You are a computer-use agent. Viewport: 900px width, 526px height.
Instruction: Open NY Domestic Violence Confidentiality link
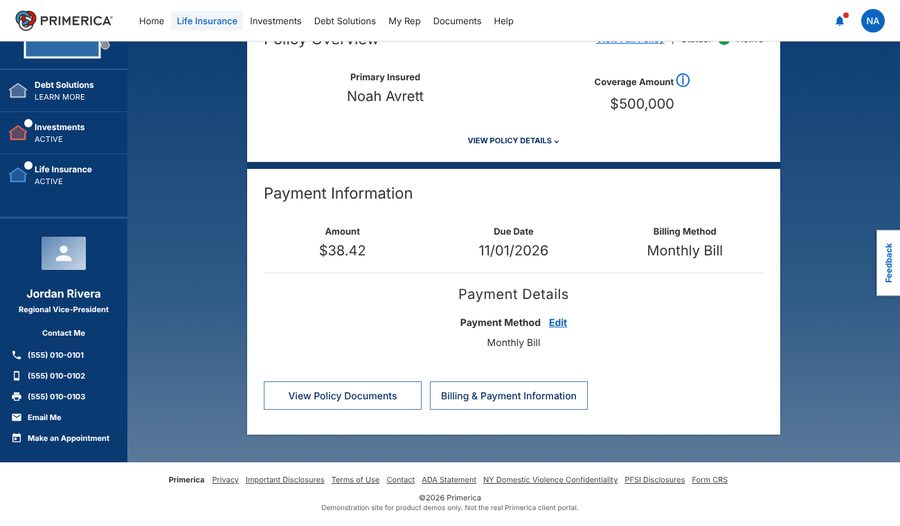550,479
